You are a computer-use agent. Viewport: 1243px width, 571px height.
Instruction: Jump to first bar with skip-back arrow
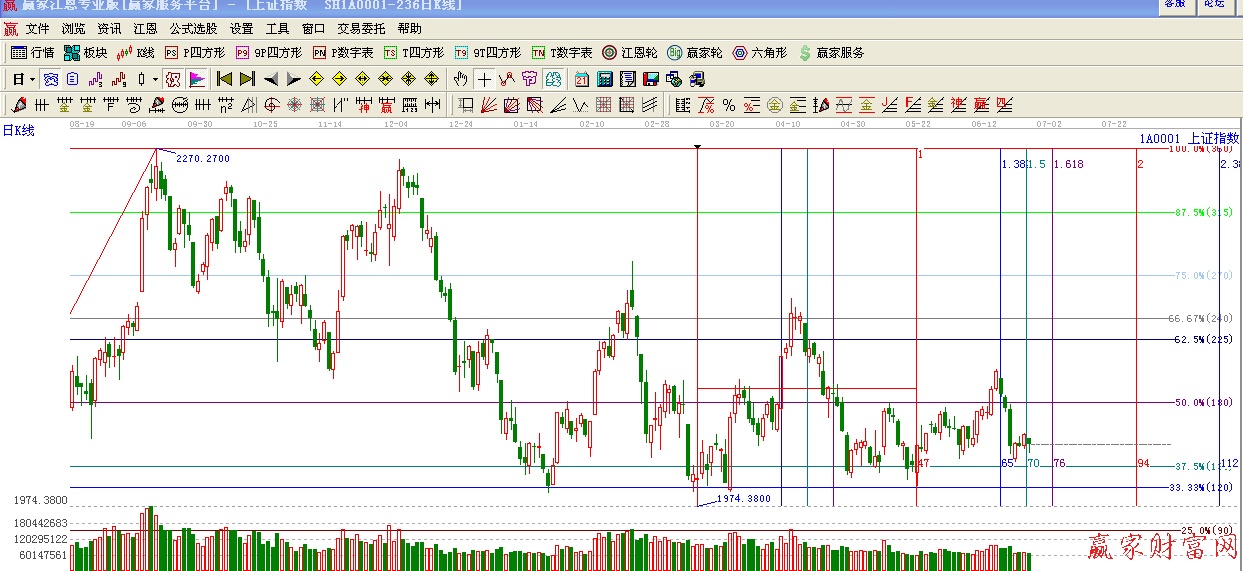point(225,79)
